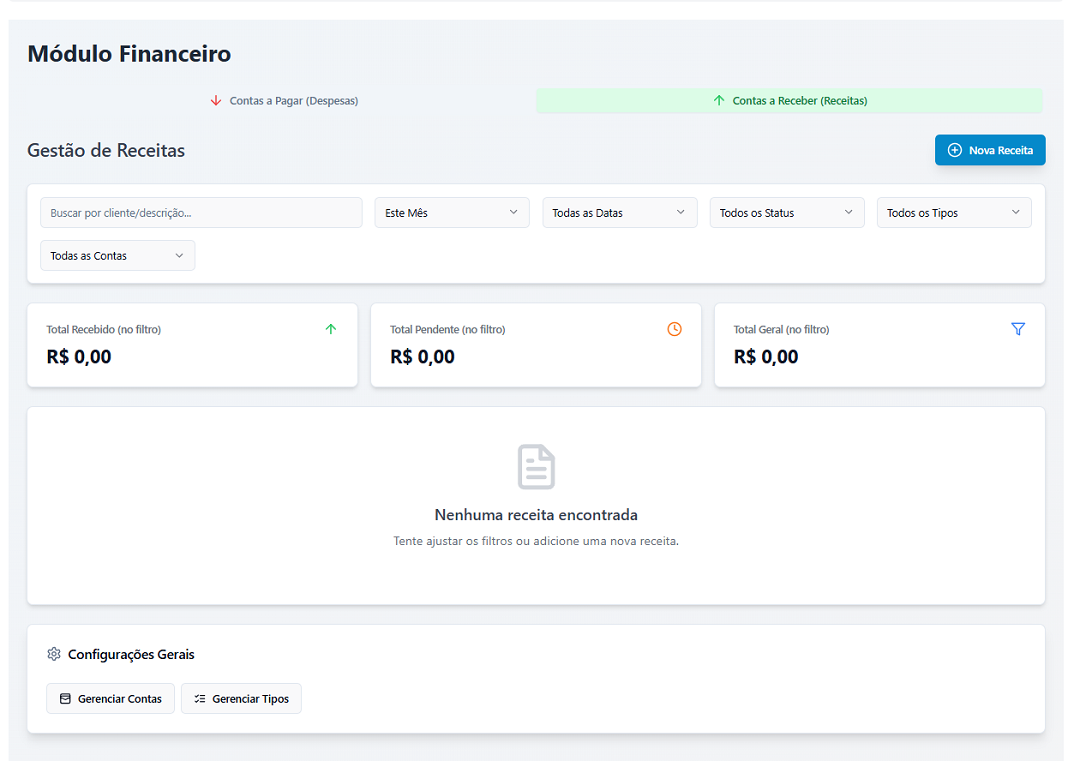1080x761 pixels.
Task: Click the green up arrow icon for Contas a Receber
Action: pos(719,101)
